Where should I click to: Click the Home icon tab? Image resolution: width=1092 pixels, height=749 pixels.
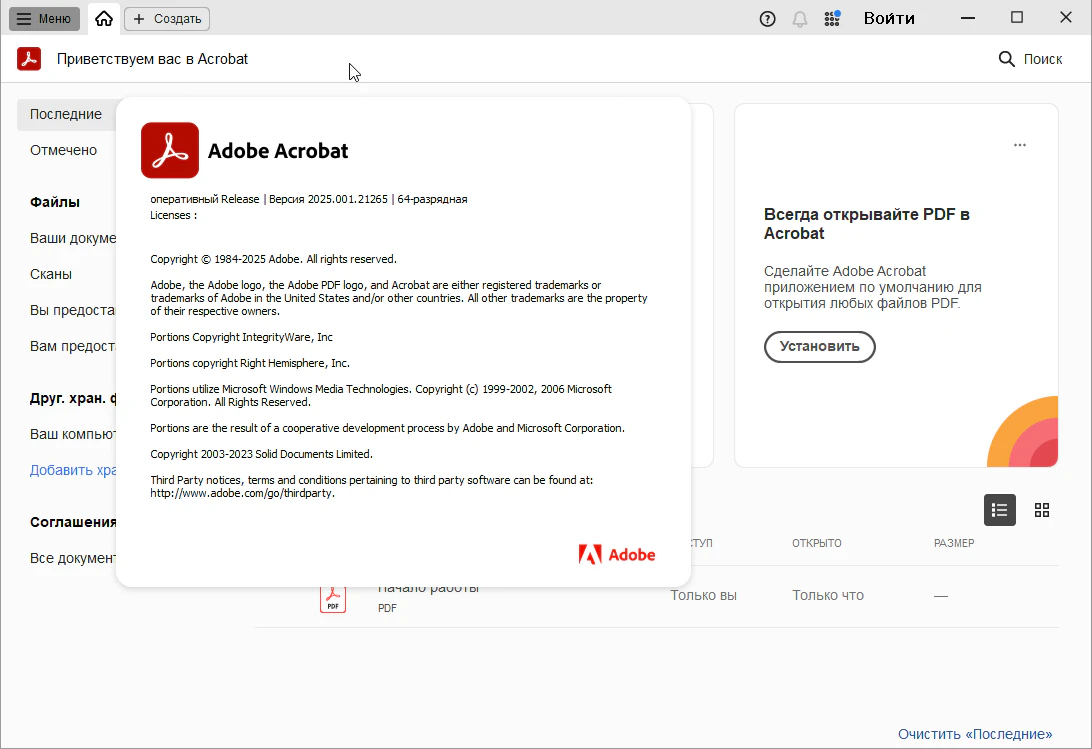(104, 18)
